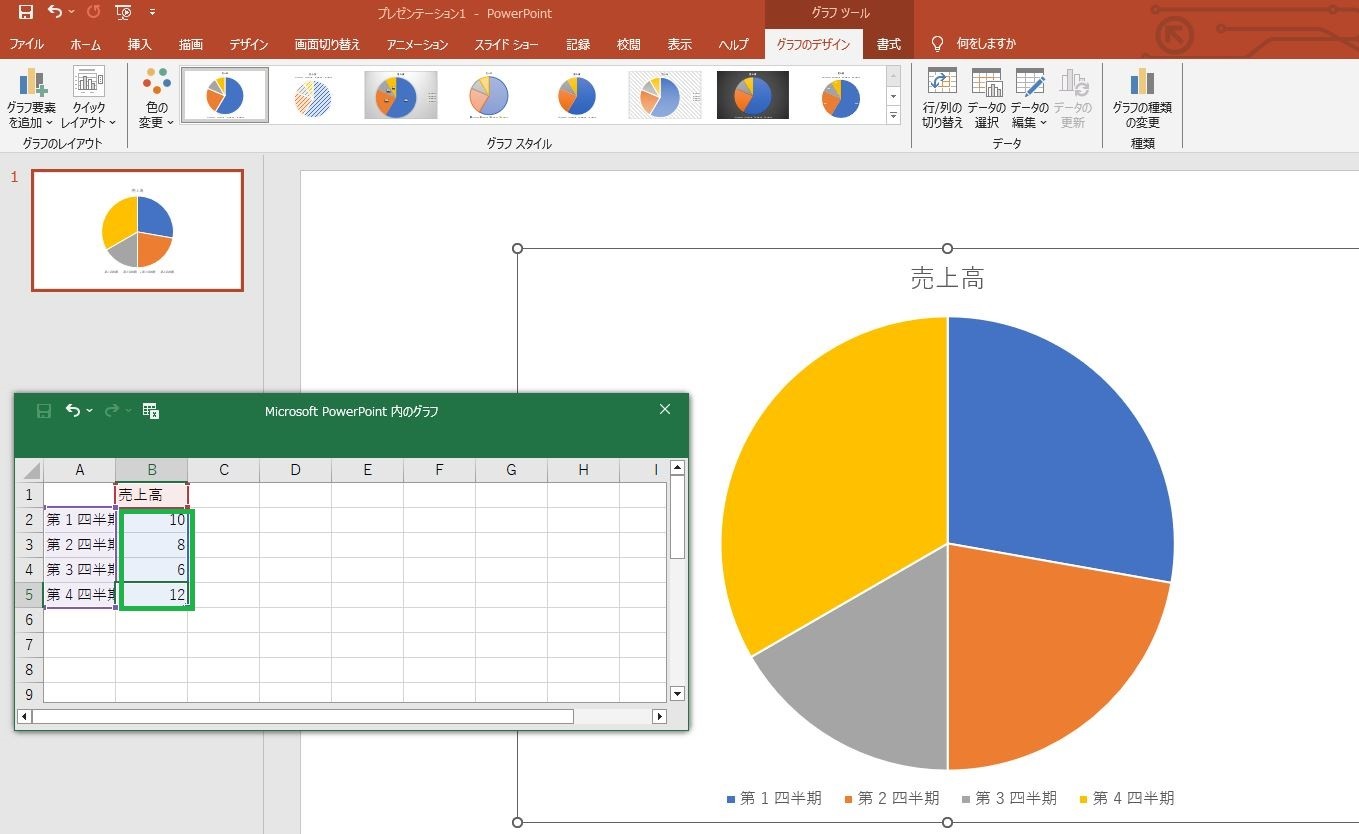
Task: Open Customize Quick Access Toolbar arrow
Action: coord(152,13)
